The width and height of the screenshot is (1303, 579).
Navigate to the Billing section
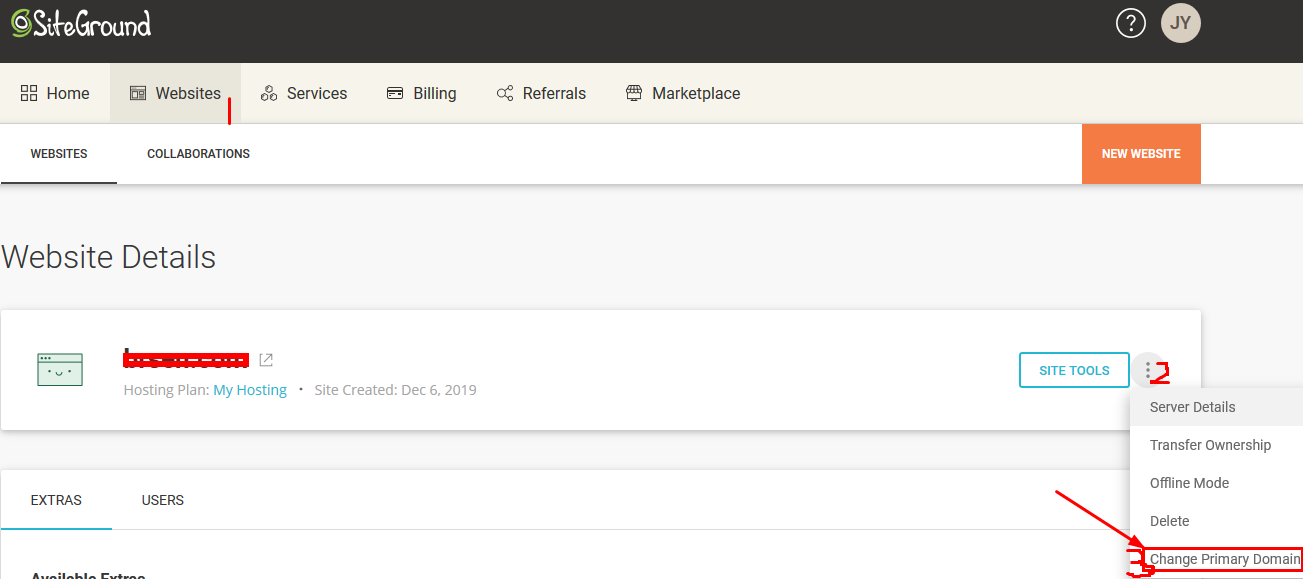421,93
